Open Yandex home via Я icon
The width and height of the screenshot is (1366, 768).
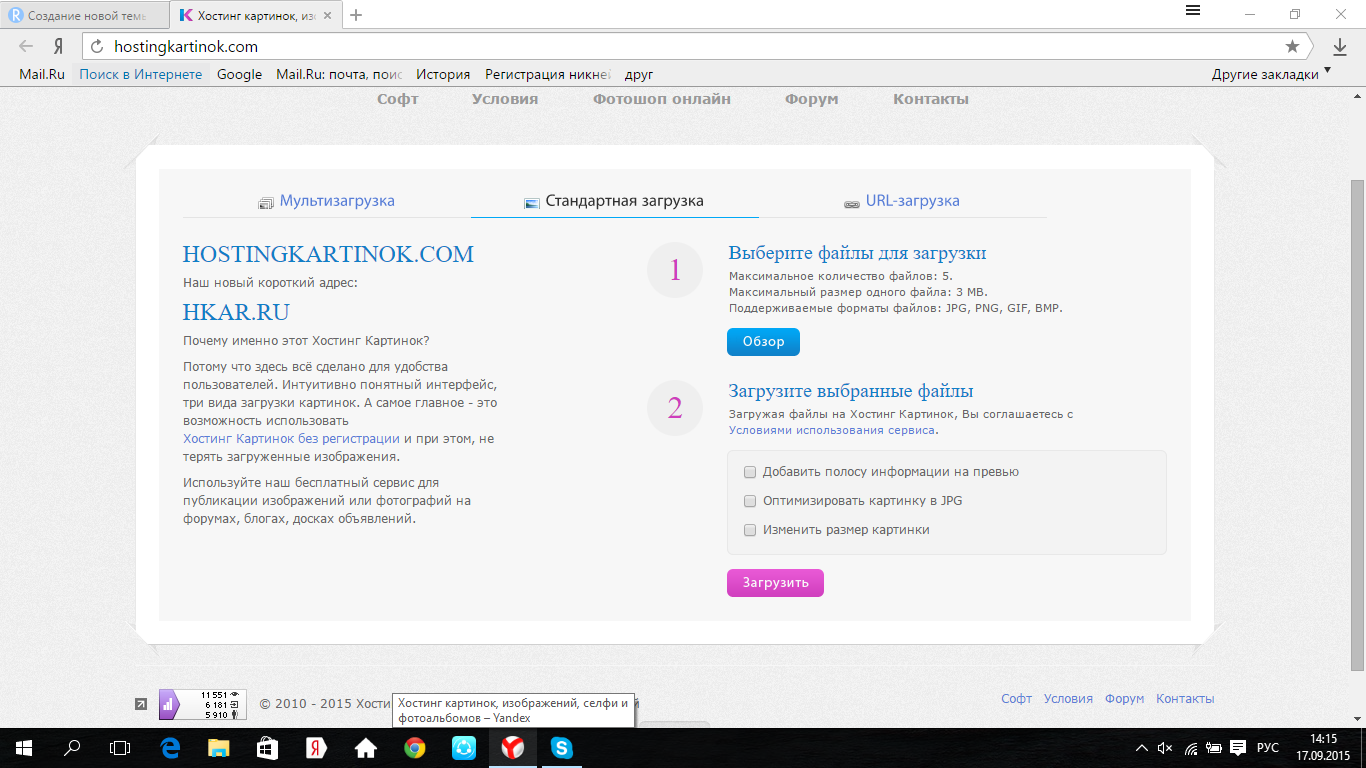point(58,46)
